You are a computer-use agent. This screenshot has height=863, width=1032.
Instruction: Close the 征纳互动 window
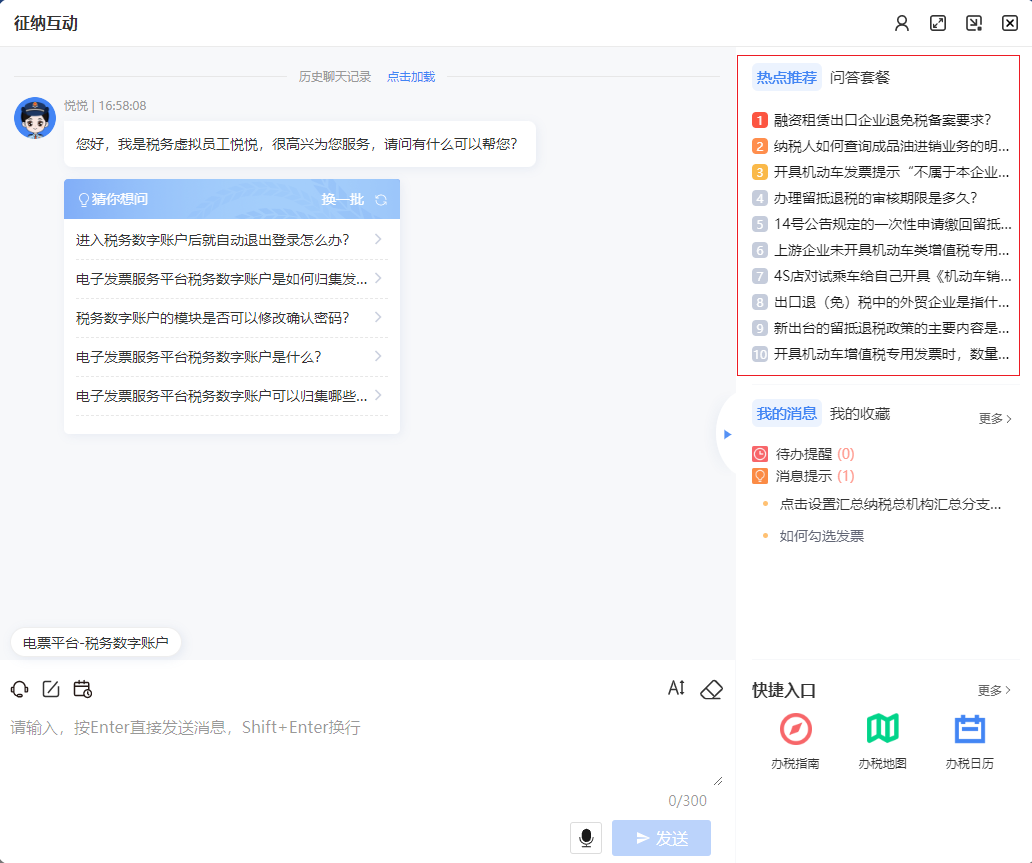click(x=1010, y=24)
